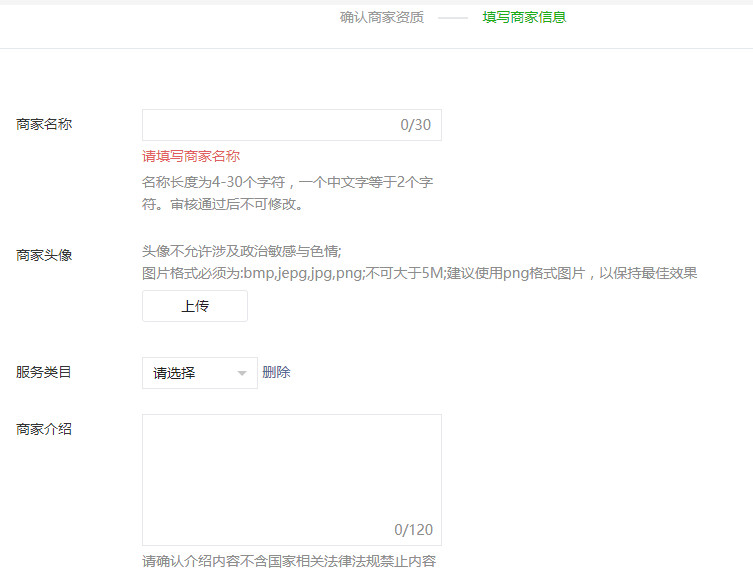Click the red 请填写商家名称 error message

(191, 156)
